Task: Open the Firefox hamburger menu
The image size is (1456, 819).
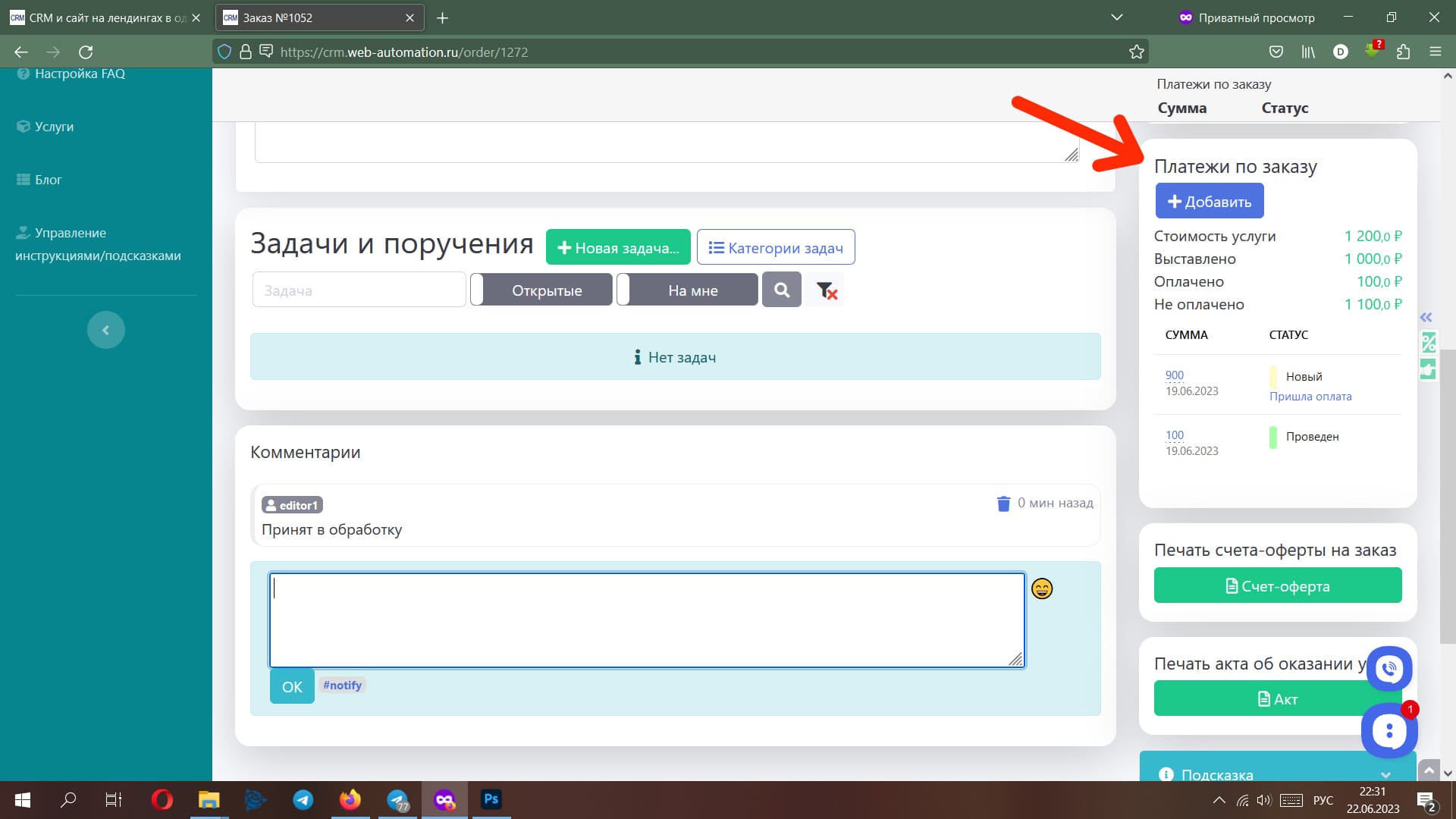Action: coord(1436,52)
